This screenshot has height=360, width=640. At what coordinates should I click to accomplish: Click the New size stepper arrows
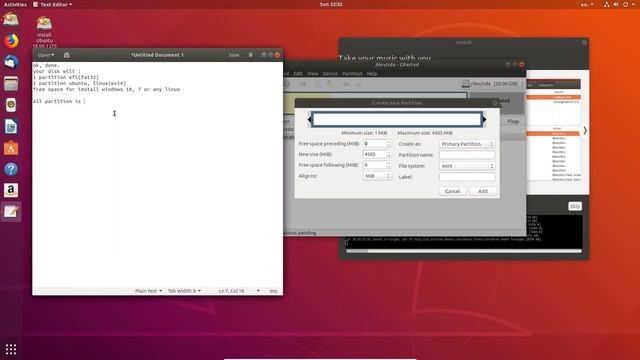[389, 154]
